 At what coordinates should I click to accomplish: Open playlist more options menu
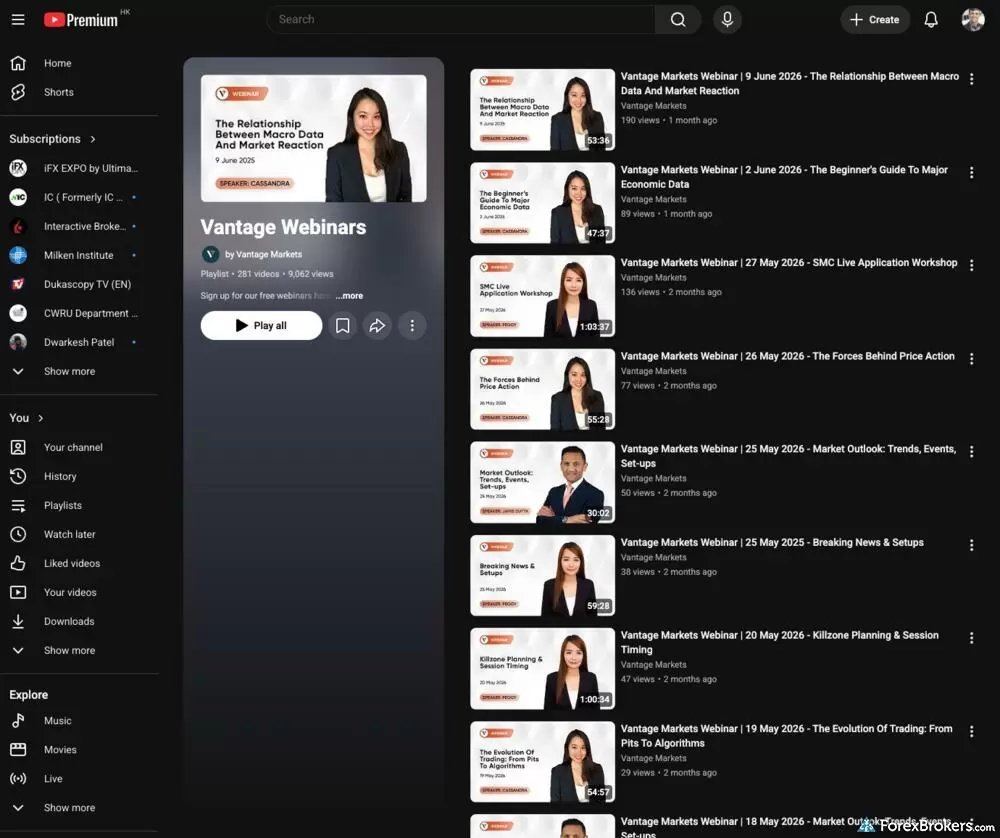tap(412, 326)
